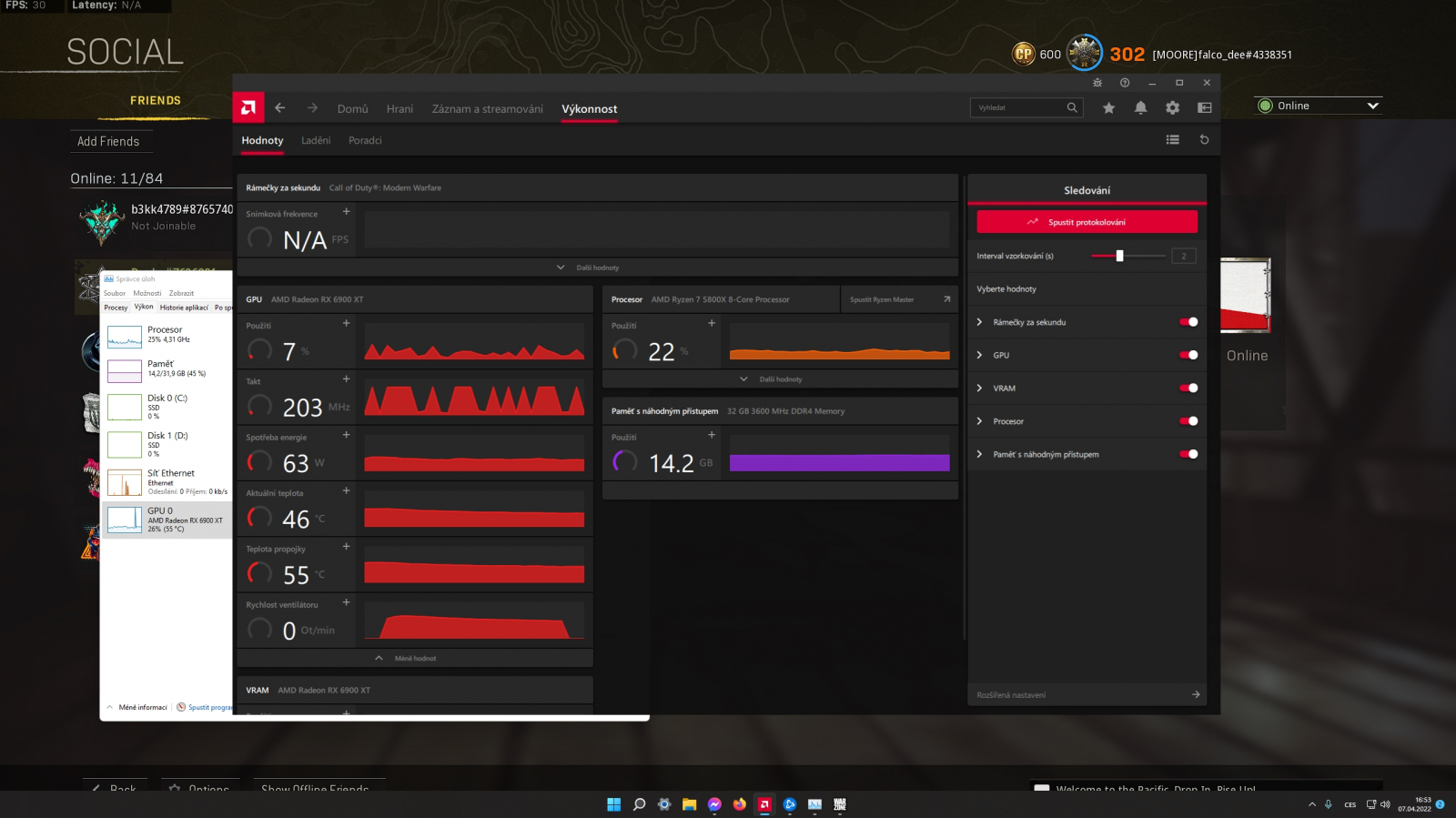The width and height of the screenshot is (1456, 818).
Task: Disable the VRAM tracking switch
Action: tap(1188, 389)
